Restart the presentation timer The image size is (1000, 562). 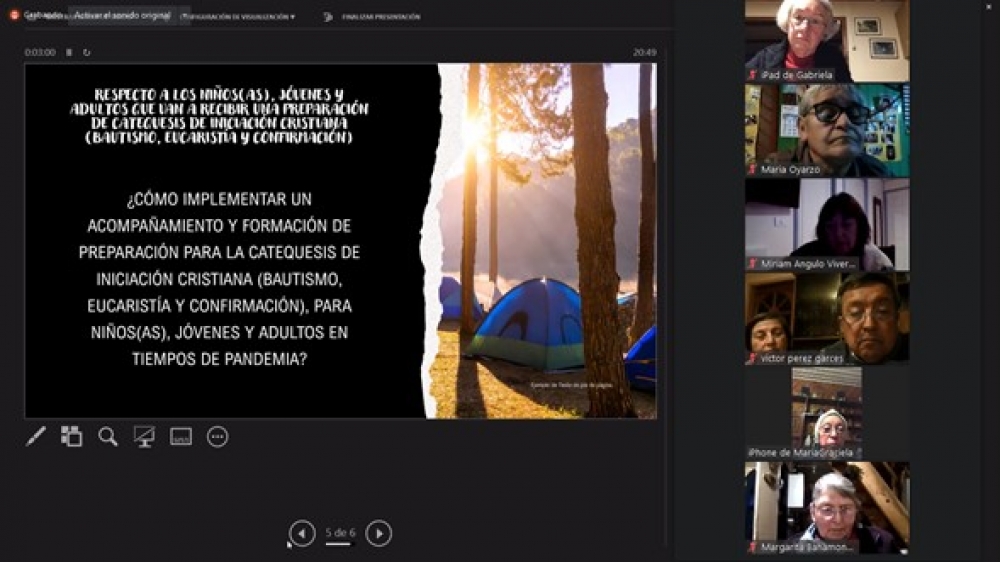tap(87, 52)
